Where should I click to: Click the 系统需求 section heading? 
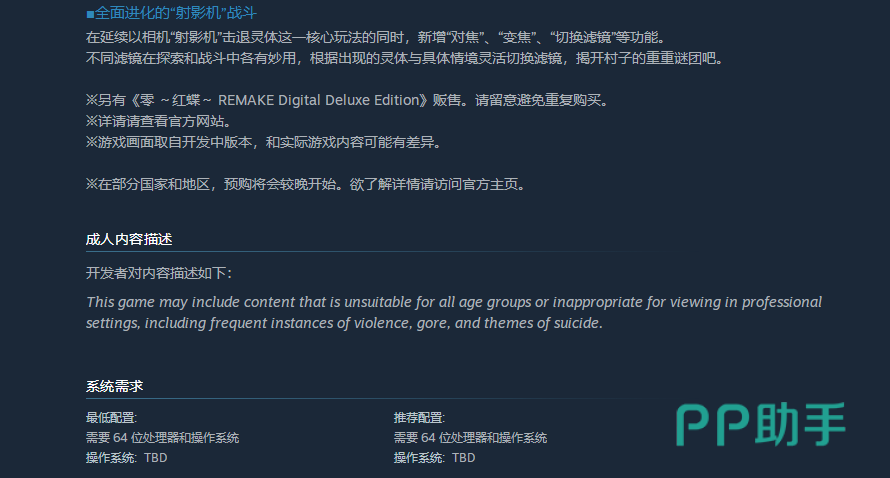click(115, 386)
